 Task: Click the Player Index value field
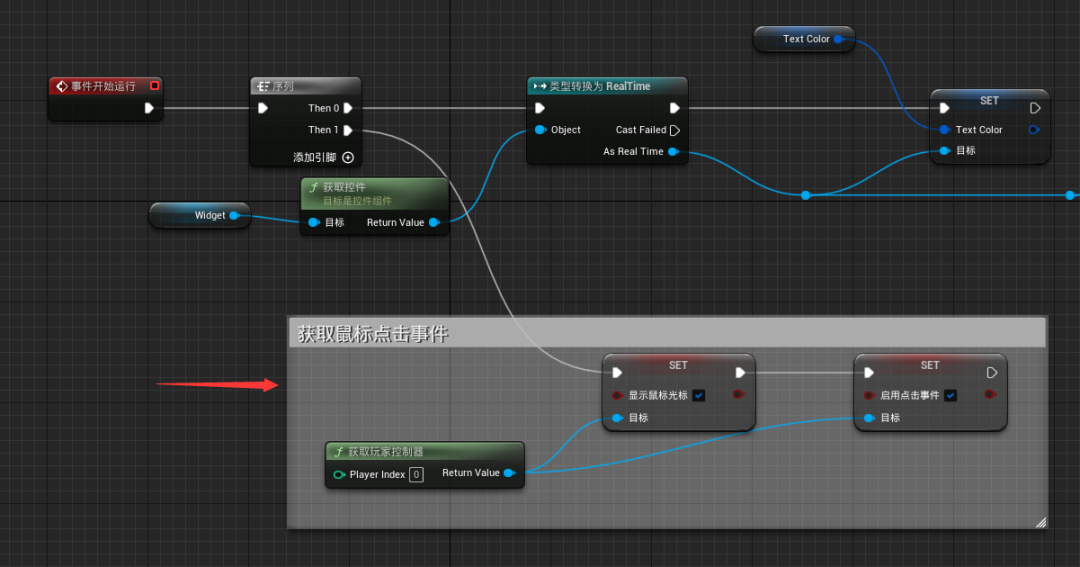coord(416,475)
